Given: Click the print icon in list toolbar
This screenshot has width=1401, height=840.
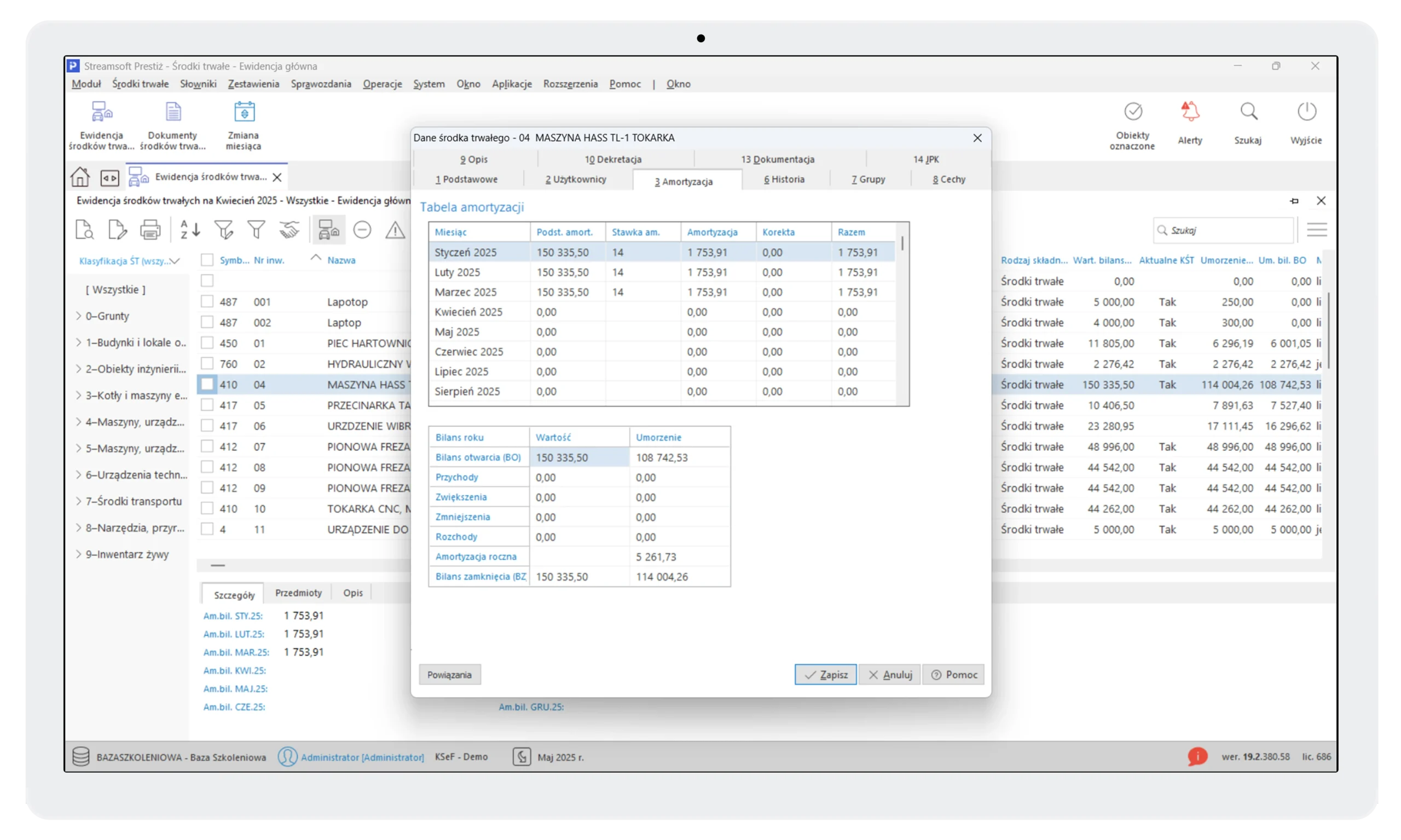Looking at the screenshot, I should click(150, 230).
